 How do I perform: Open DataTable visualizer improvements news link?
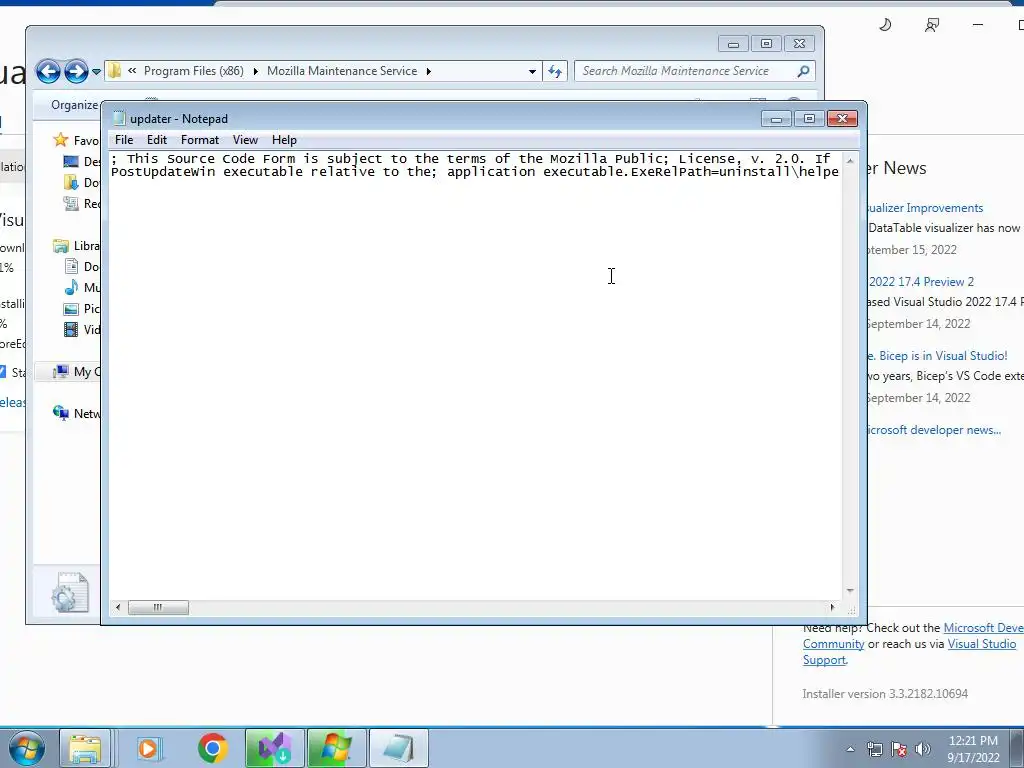coord(925,208)
